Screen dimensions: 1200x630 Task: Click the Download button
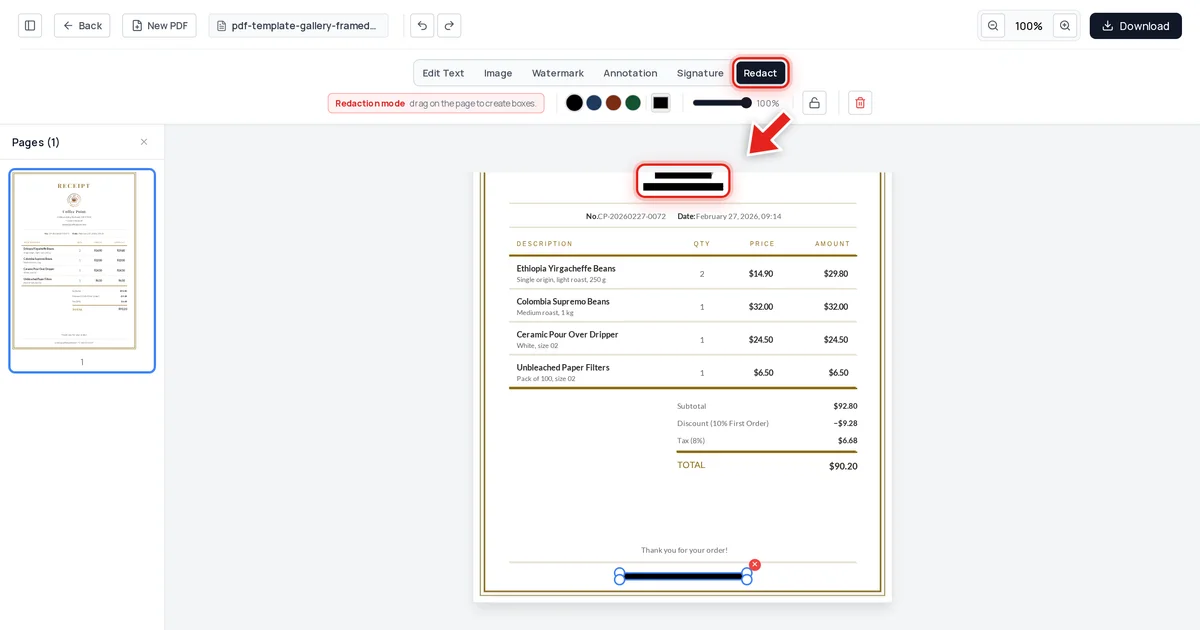(x=1136, y=26)
